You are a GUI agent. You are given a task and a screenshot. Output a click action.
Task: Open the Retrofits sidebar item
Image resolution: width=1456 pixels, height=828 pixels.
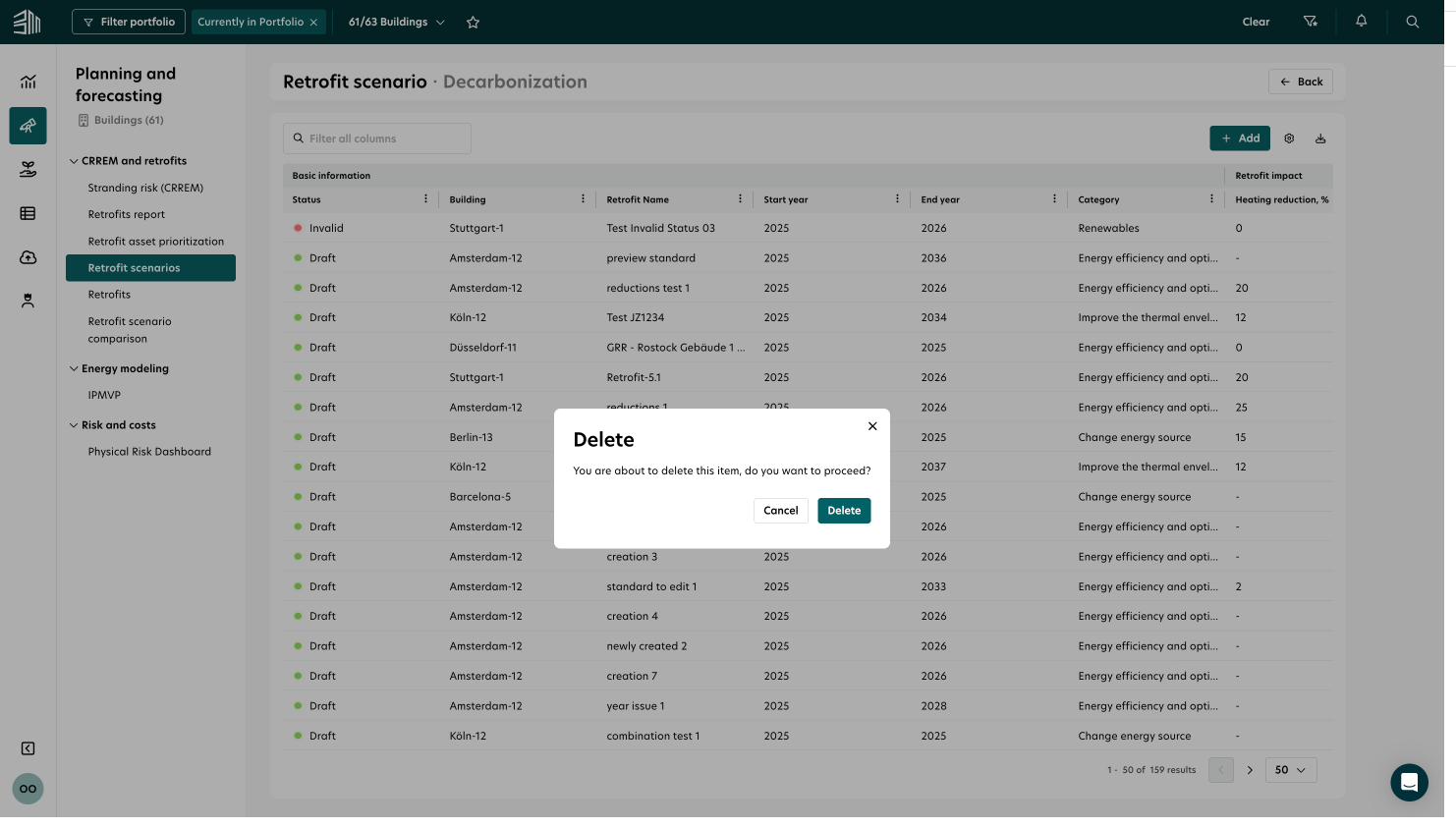point(109,295)
